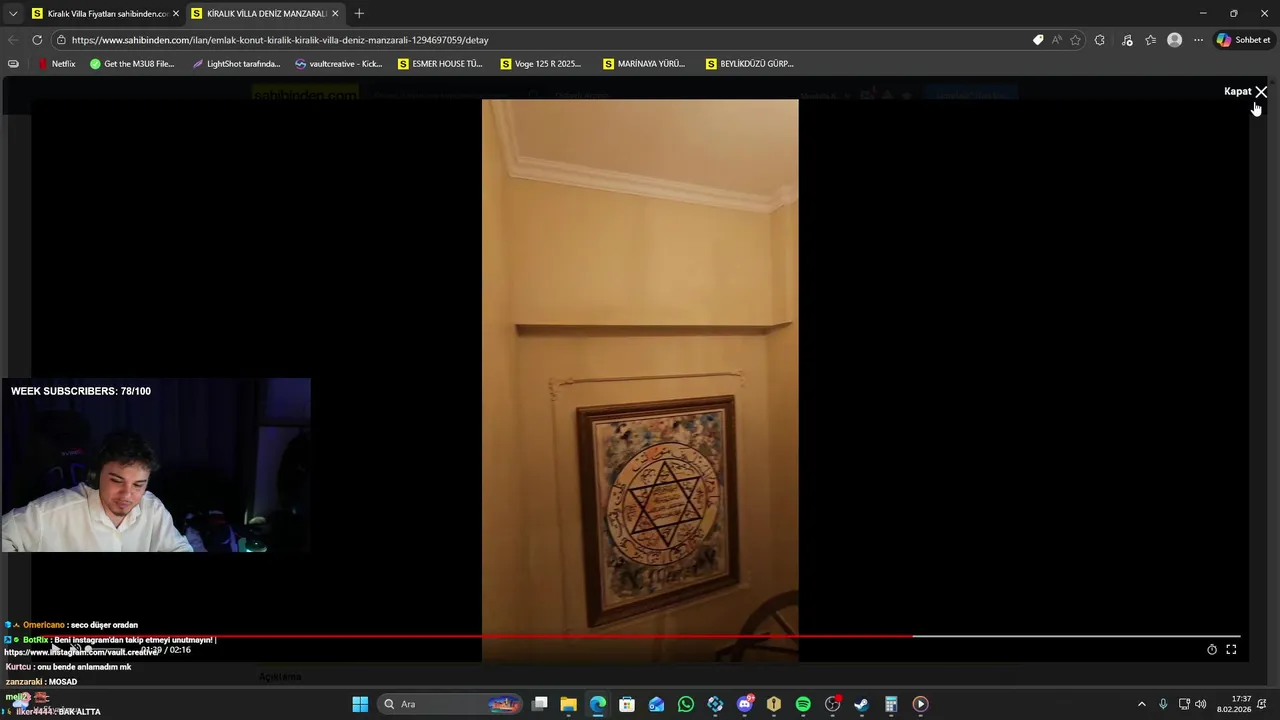Open the volume control tray icon
The image size is (1280, 720).
click(1201, 704)
